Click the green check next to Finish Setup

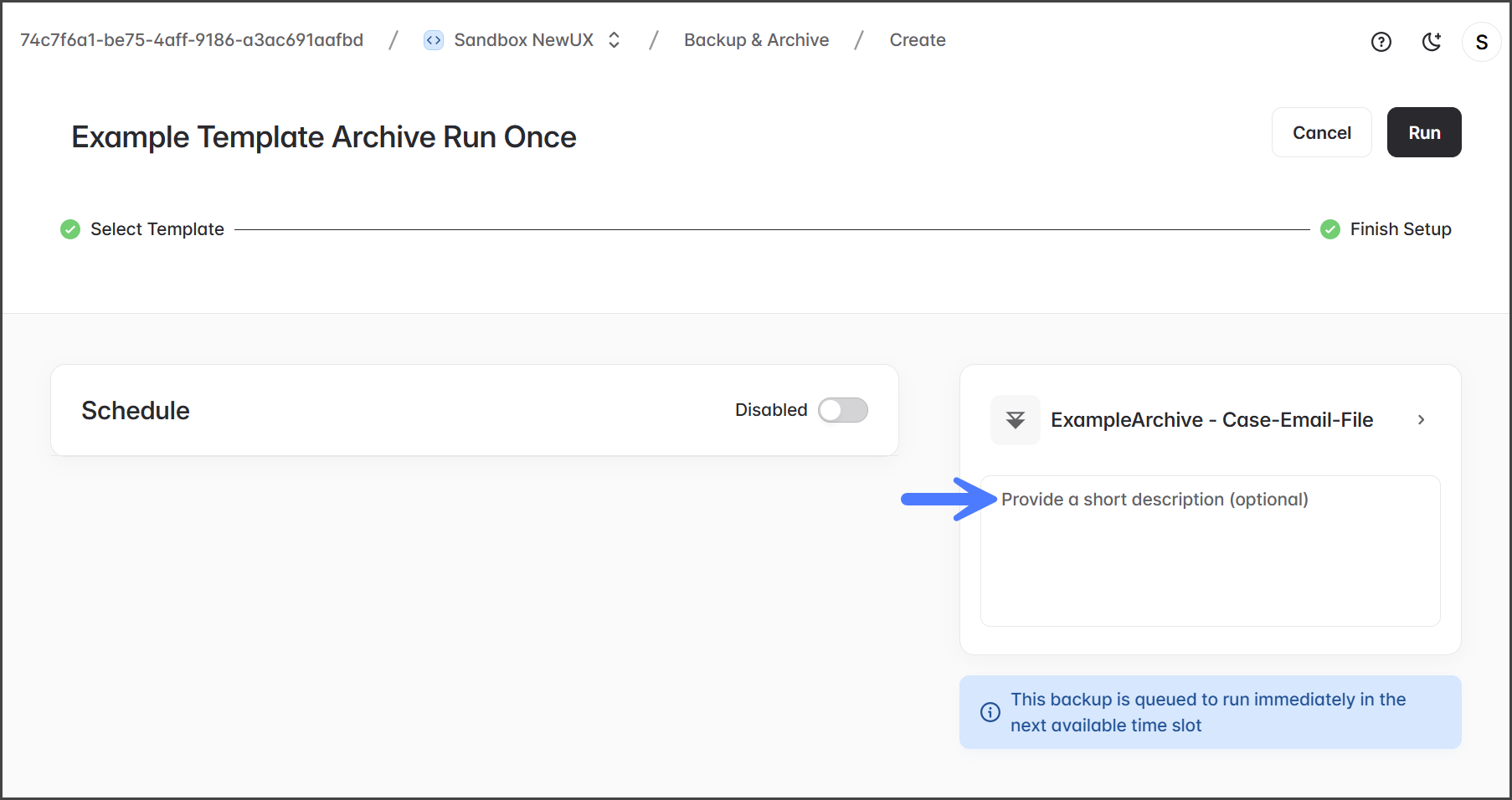point(1329,229)
